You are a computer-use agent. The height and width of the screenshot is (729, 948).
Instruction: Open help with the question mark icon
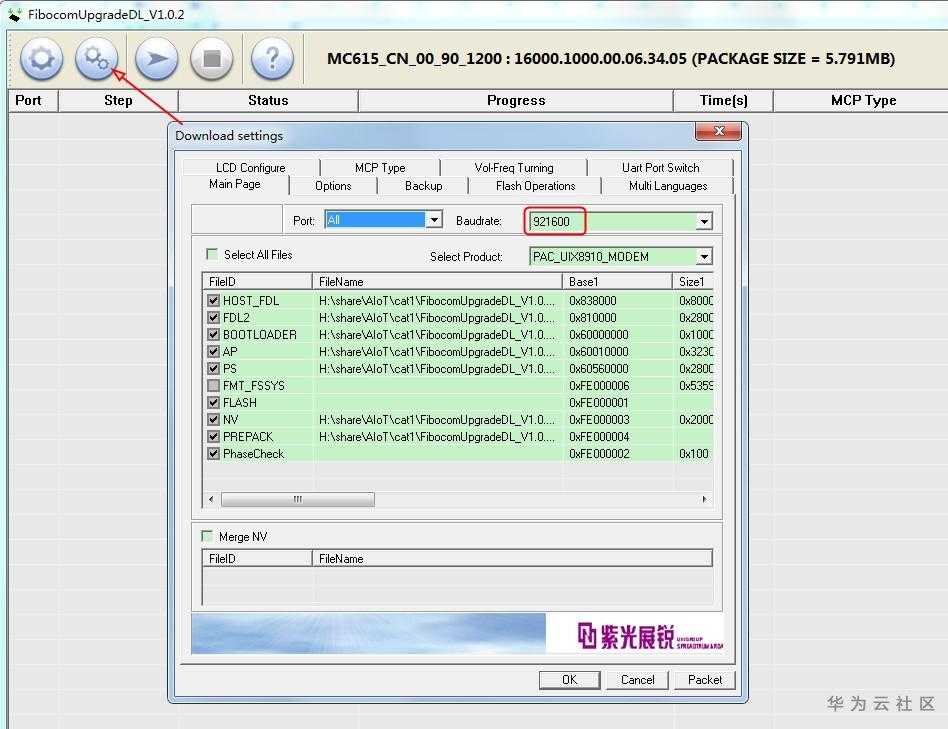[x=272, y=59]
